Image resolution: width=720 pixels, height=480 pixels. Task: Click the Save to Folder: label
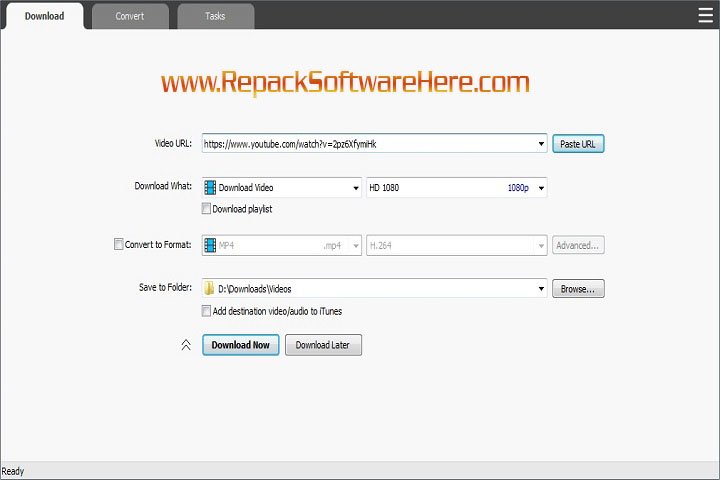pyautogui.click(x=165, y=287)
